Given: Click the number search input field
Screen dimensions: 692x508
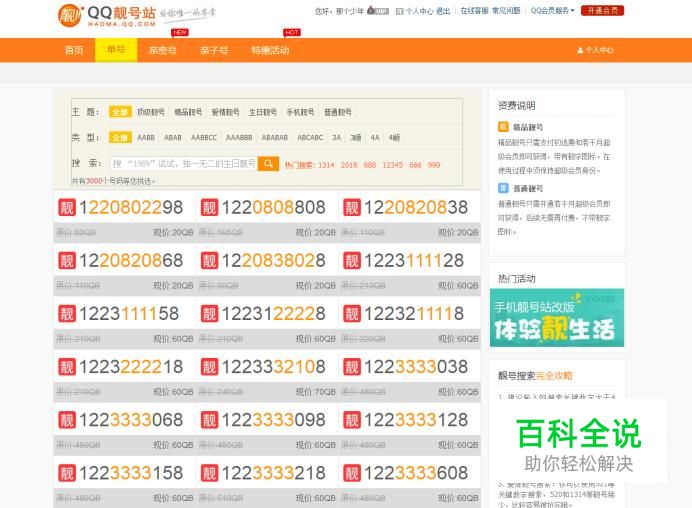Looking at the screenshot, I should pyautogui.click(x=184, y=164).
